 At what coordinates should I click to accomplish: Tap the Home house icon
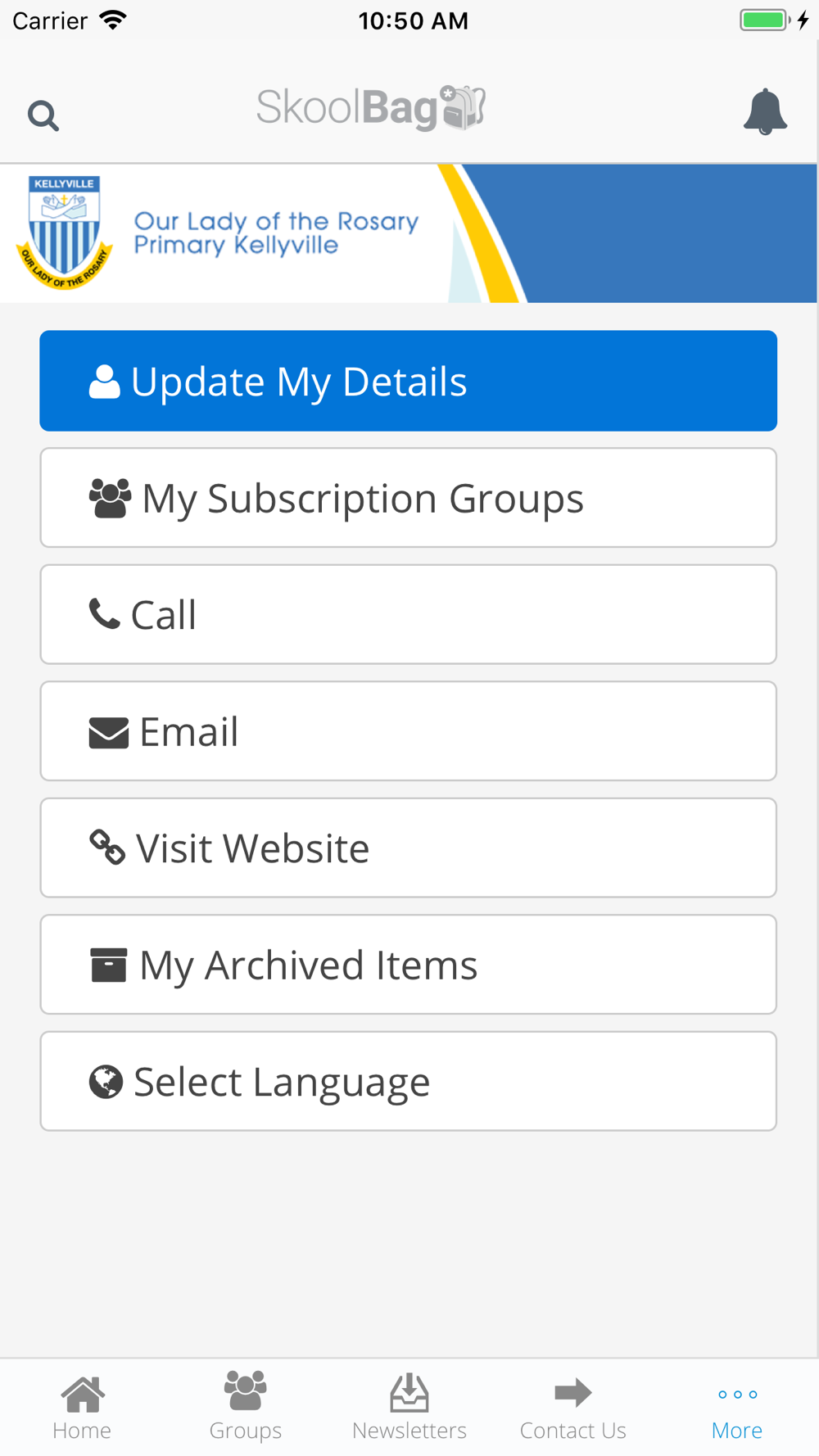[83, 1394]
